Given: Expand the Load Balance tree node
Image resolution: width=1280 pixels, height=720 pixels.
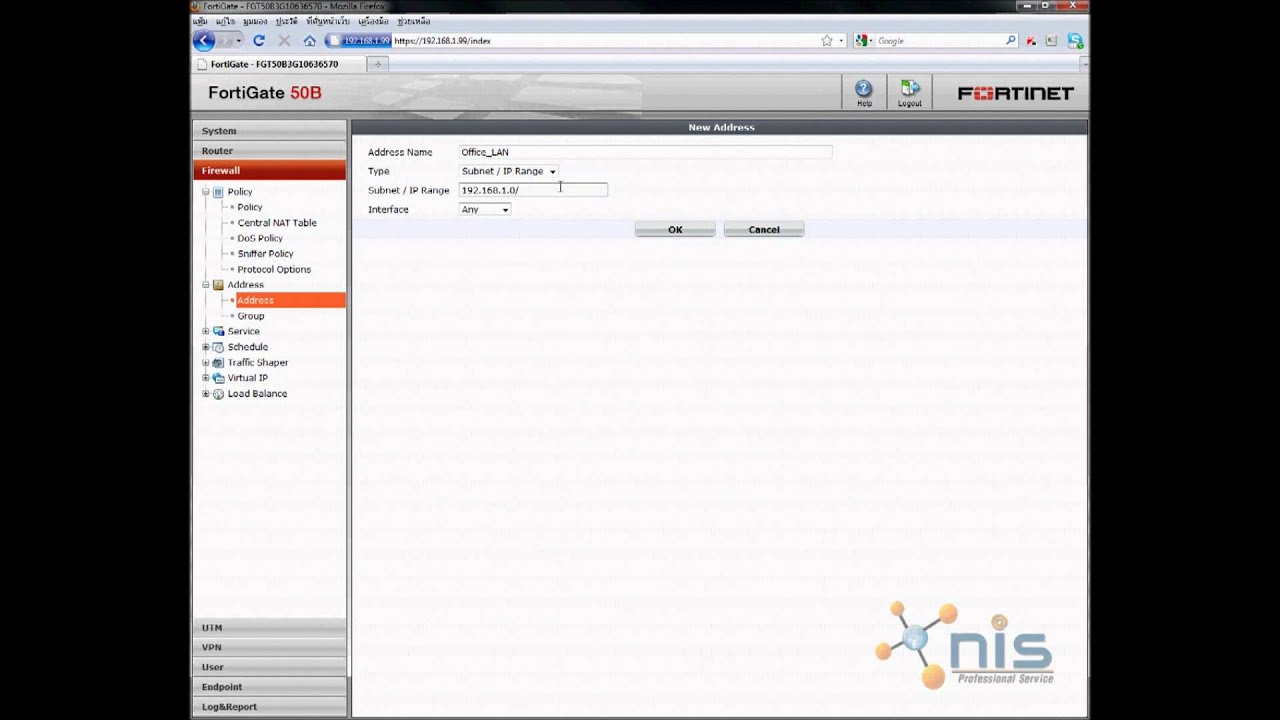Looking at the screenshot, I should tap(206, 394).
